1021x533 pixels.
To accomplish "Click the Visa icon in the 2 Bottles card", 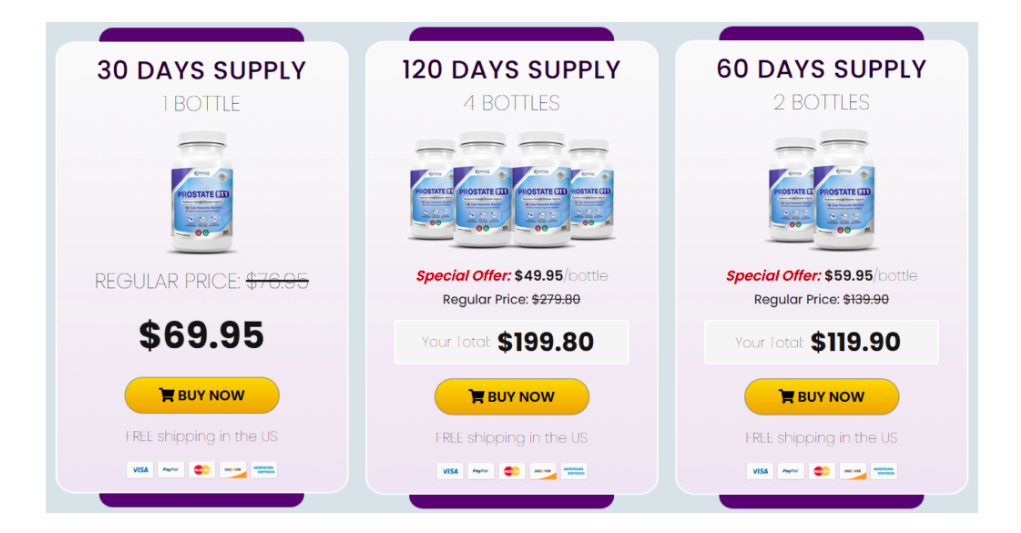I will (x=760, y=471).
